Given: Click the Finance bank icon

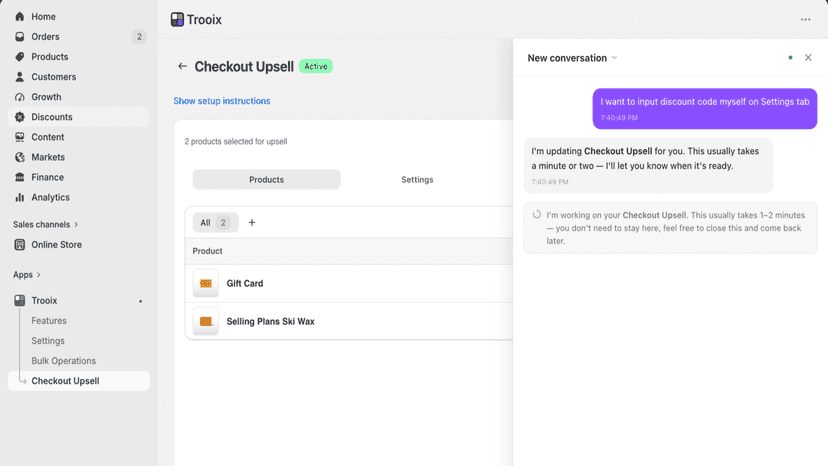Looking at the screenshot, I should [x=20, y=177].
